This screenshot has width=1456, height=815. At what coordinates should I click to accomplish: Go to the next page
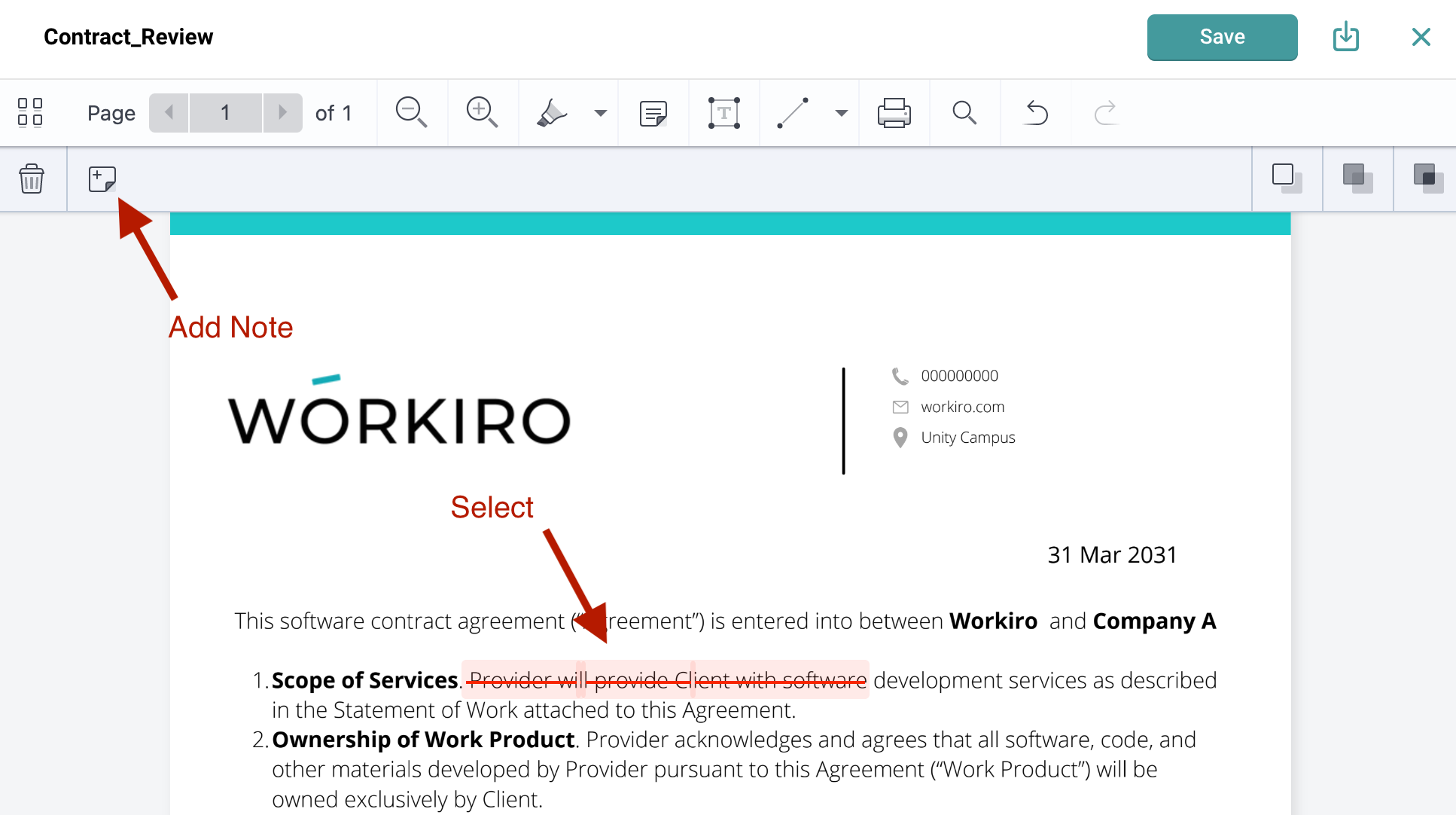282,112
